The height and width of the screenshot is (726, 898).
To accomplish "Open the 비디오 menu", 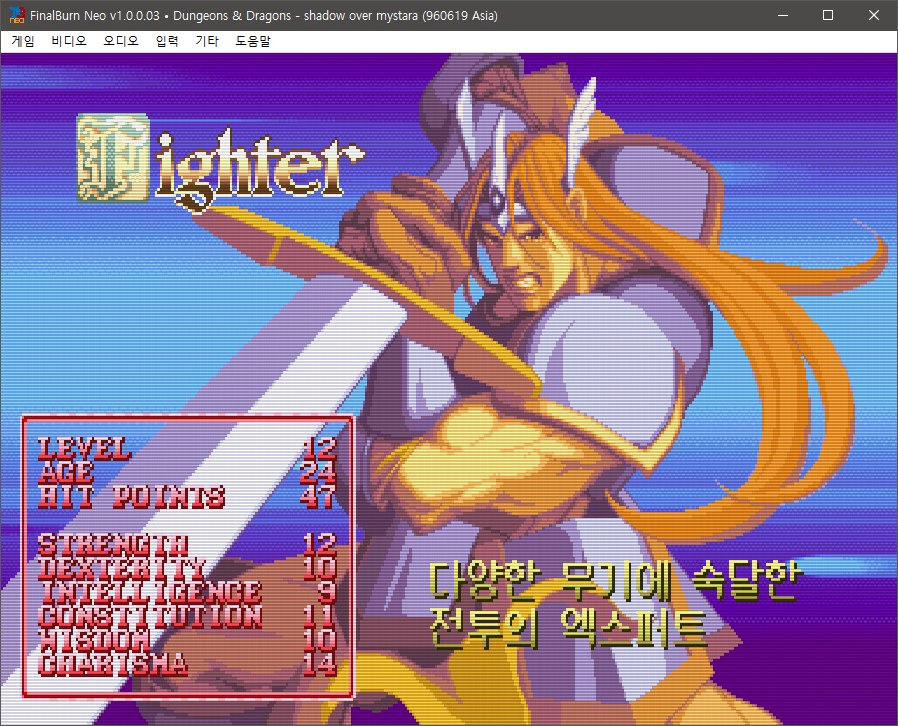I will pos(69,41).
